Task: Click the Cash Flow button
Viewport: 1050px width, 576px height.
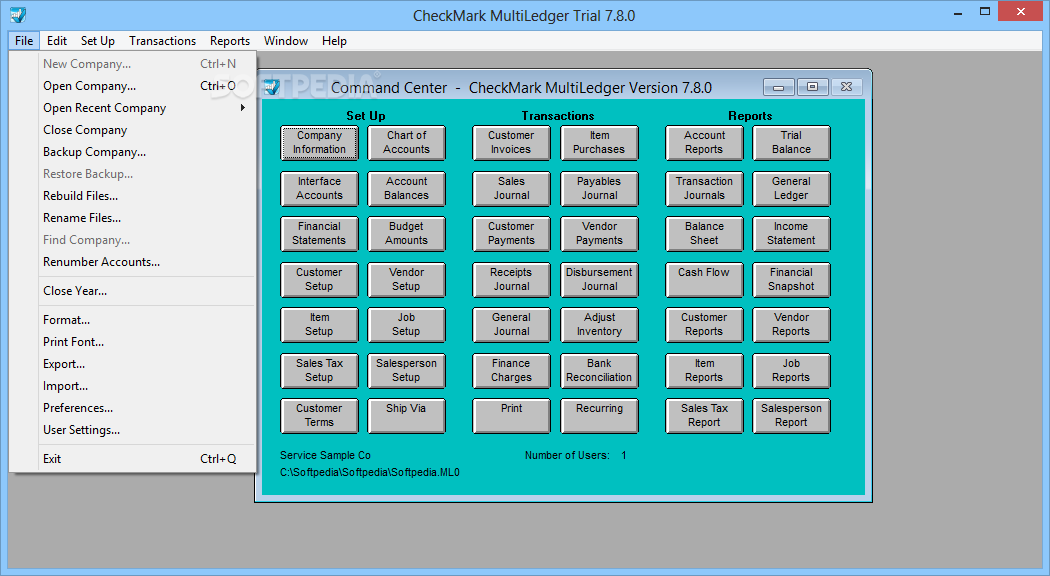Action: point(704,279)
